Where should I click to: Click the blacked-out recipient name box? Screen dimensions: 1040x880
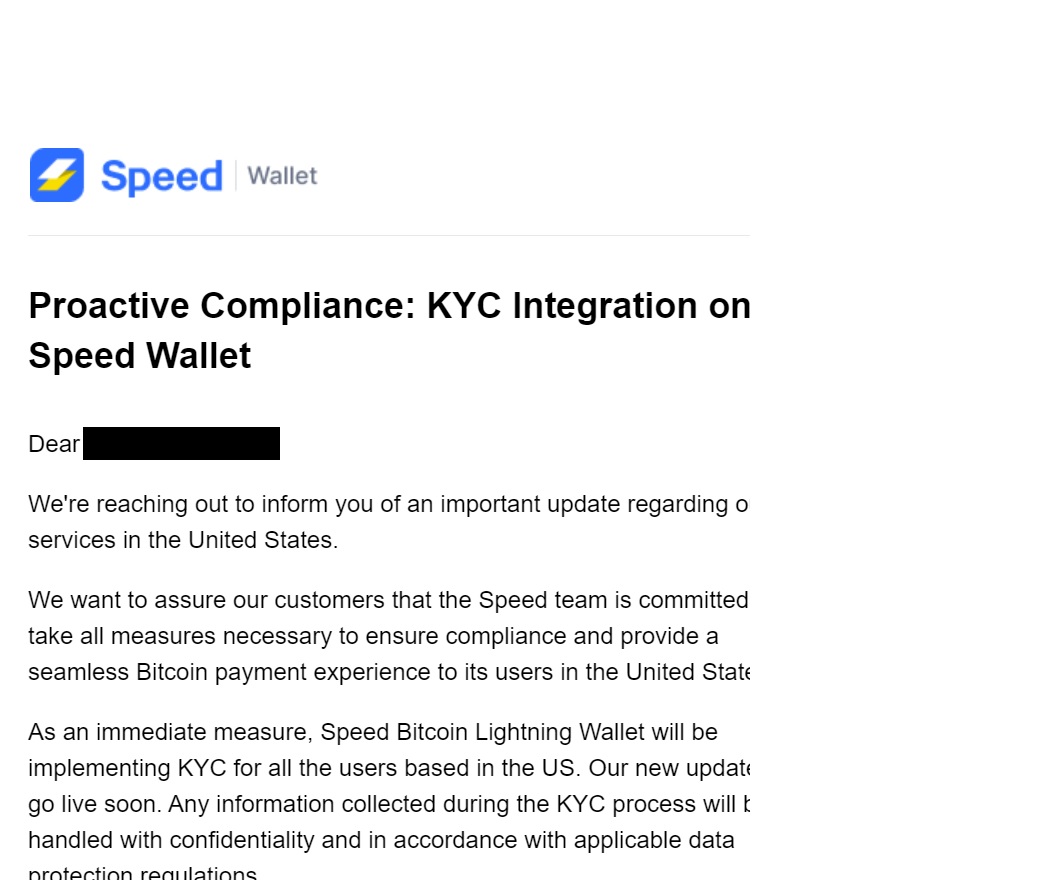point(181,444)
